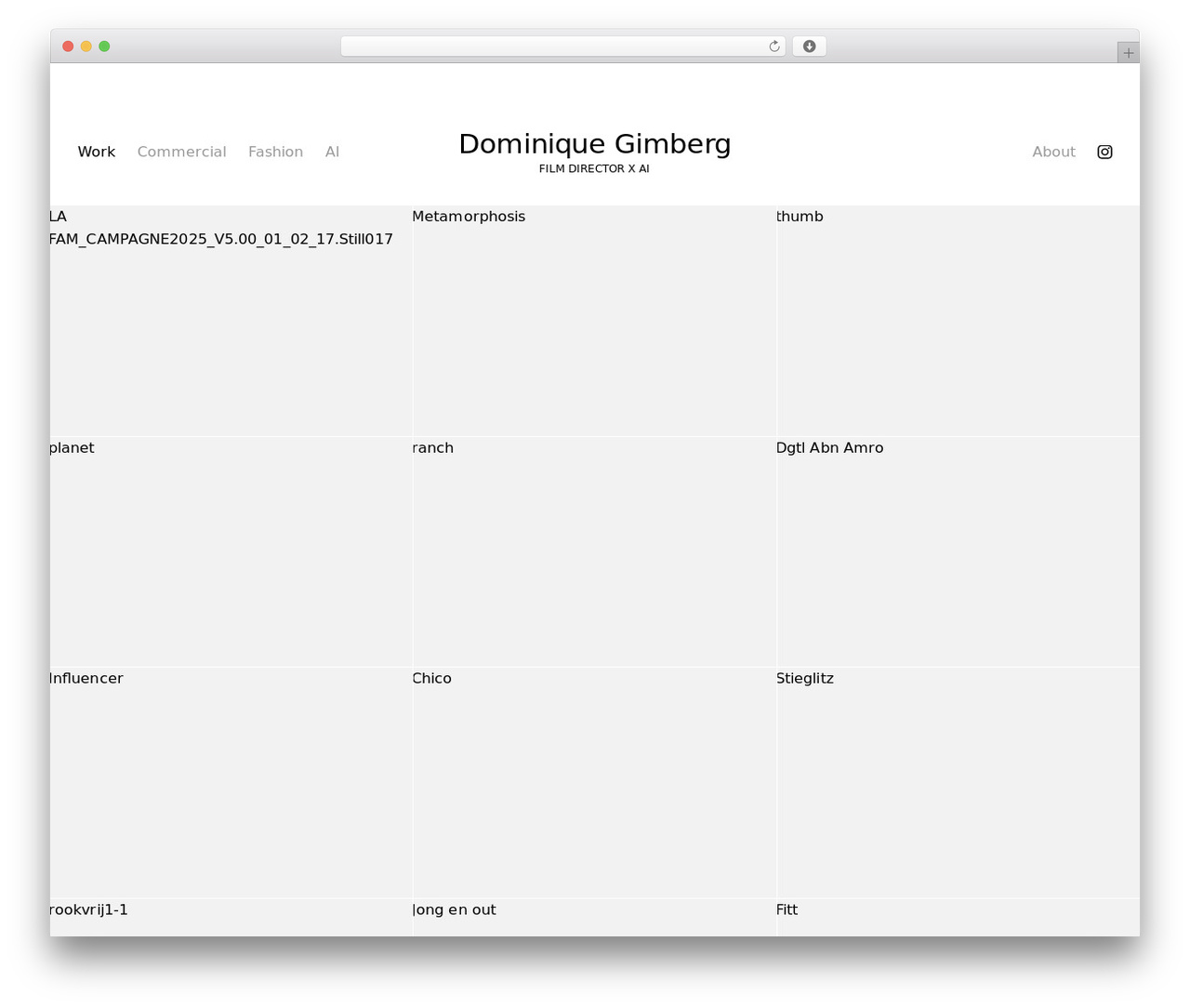Viewport: 1190px width, 1008px height.
Task: Switch to the Commercial category
Action: coord(181,152)
